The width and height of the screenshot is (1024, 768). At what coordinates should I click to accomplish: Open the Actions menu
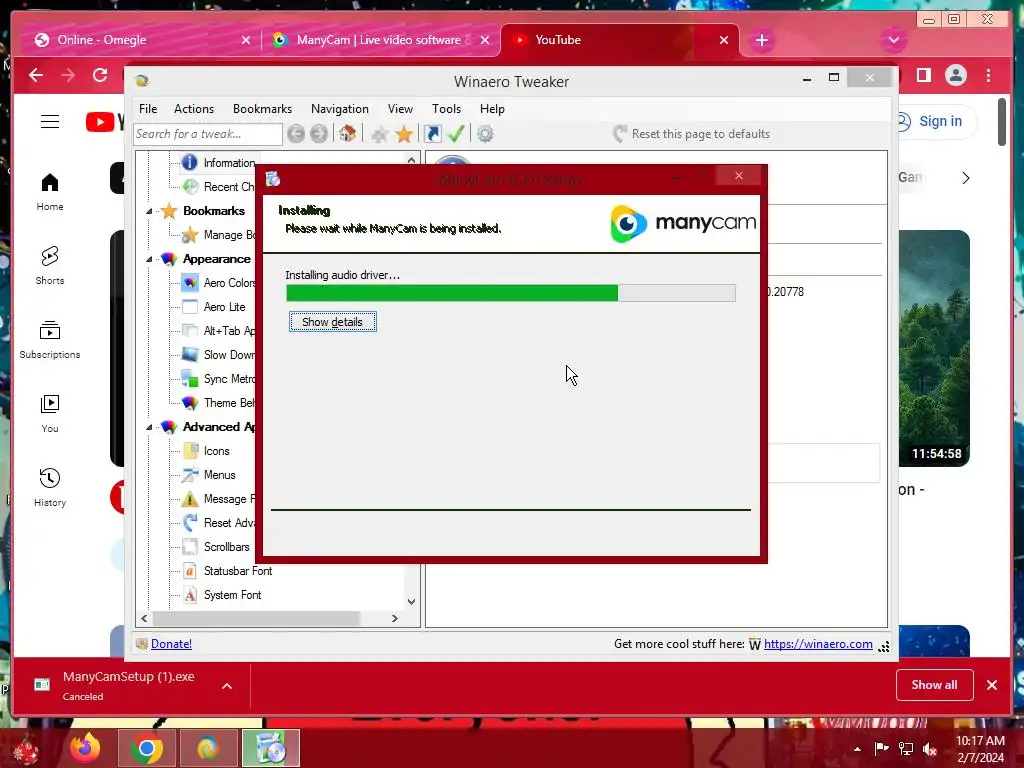pyautogui.click(x=194, y=109)
